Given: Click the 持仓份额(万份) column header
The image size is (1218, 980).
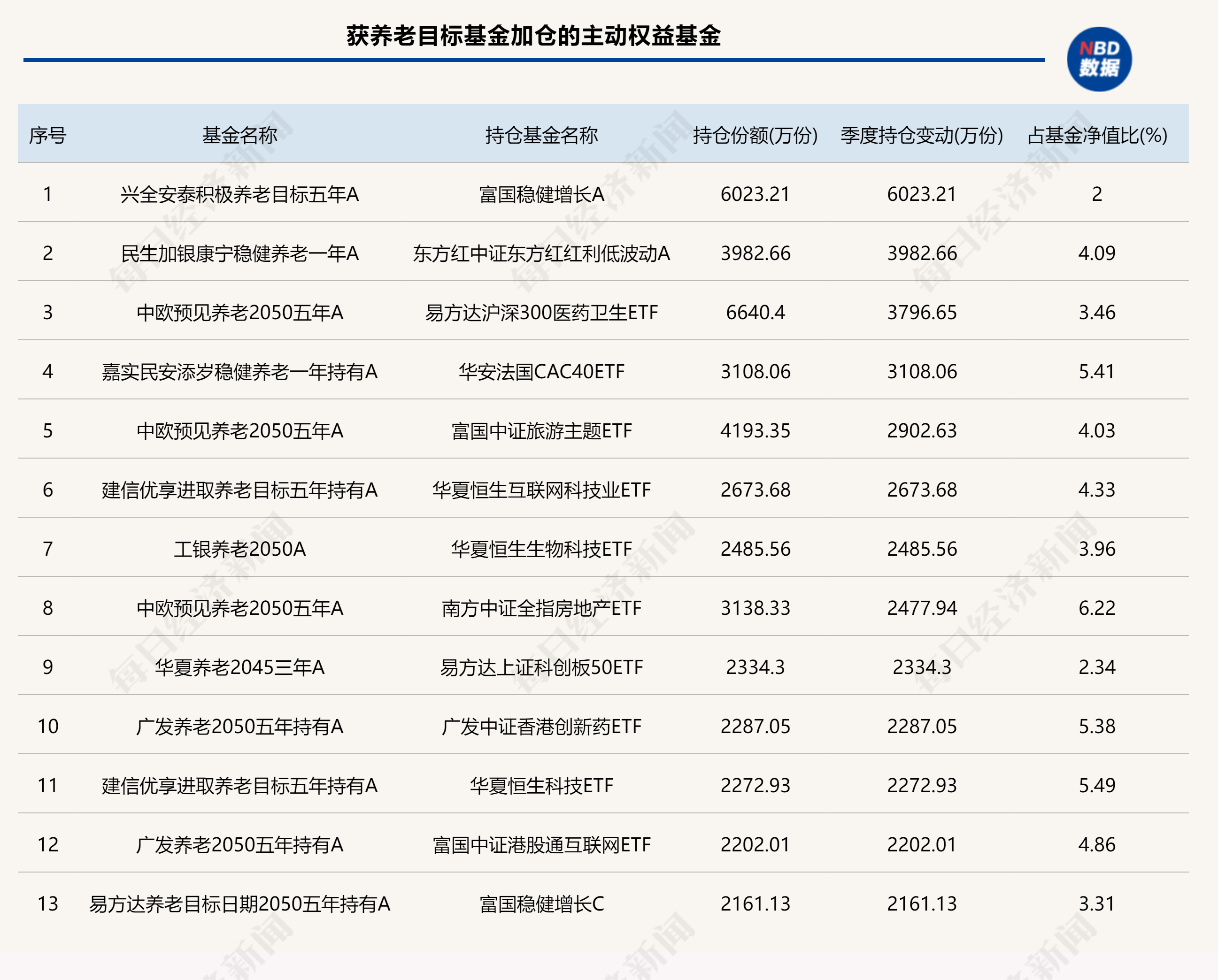Looking at the screenshot, I should pyautogui.click(x=755, y=136).
